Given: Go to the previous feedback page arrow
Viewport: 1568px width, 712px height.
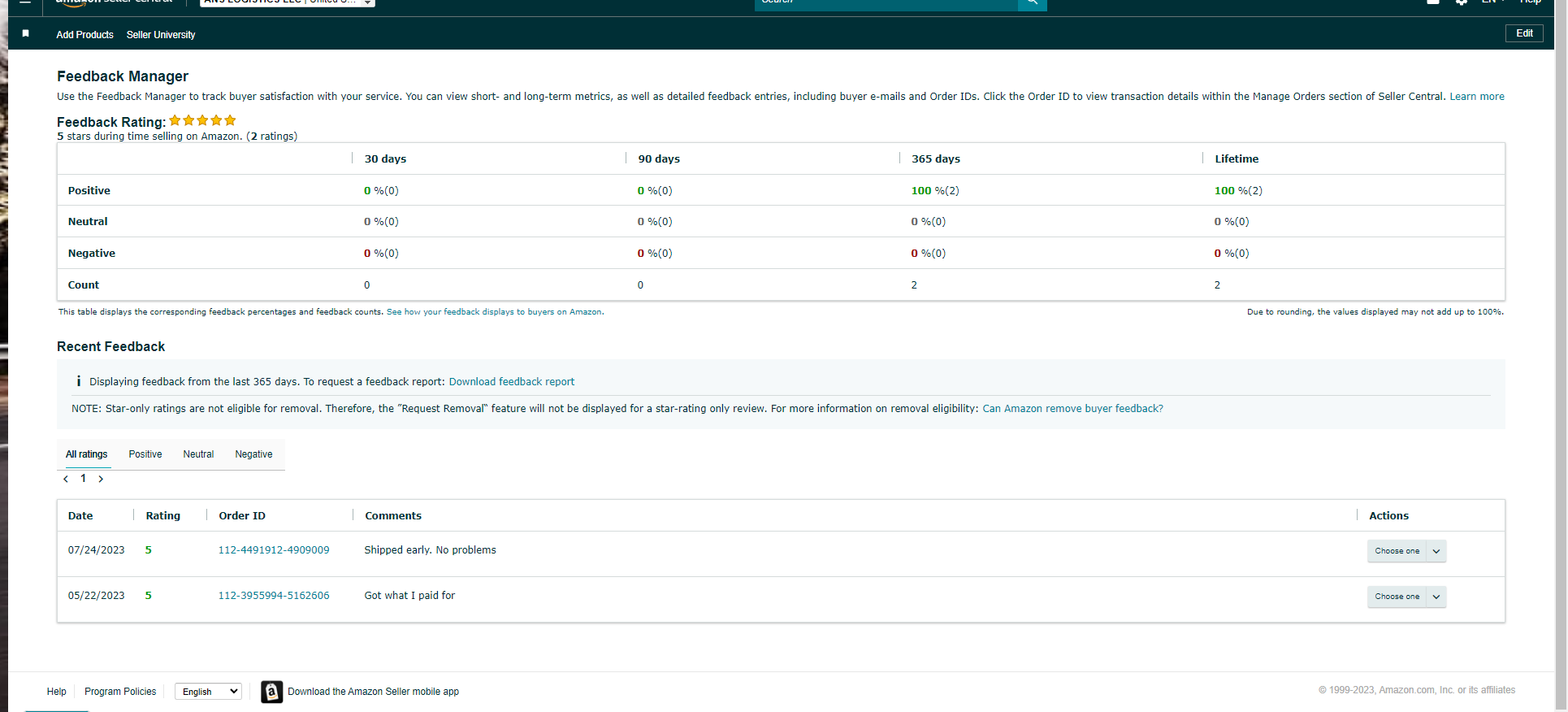Looking at the screenshot, I should 66,479.
